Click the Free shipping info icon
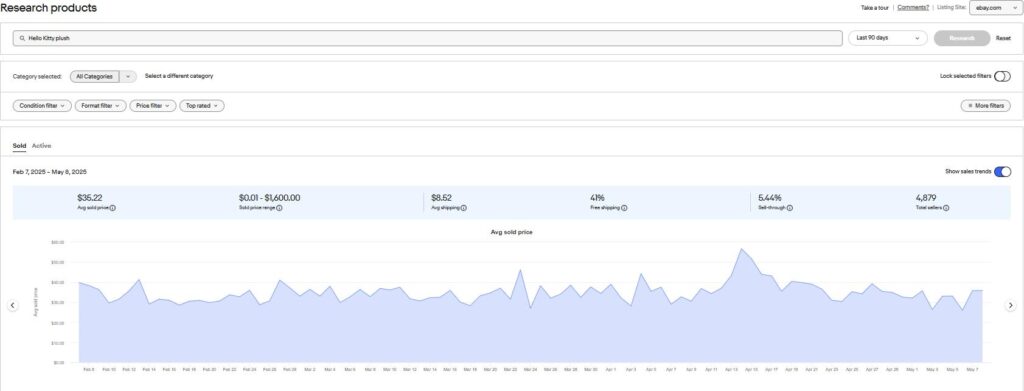Image resolution: width=1024 pixels, height=391 pixels. click(624, 208)
